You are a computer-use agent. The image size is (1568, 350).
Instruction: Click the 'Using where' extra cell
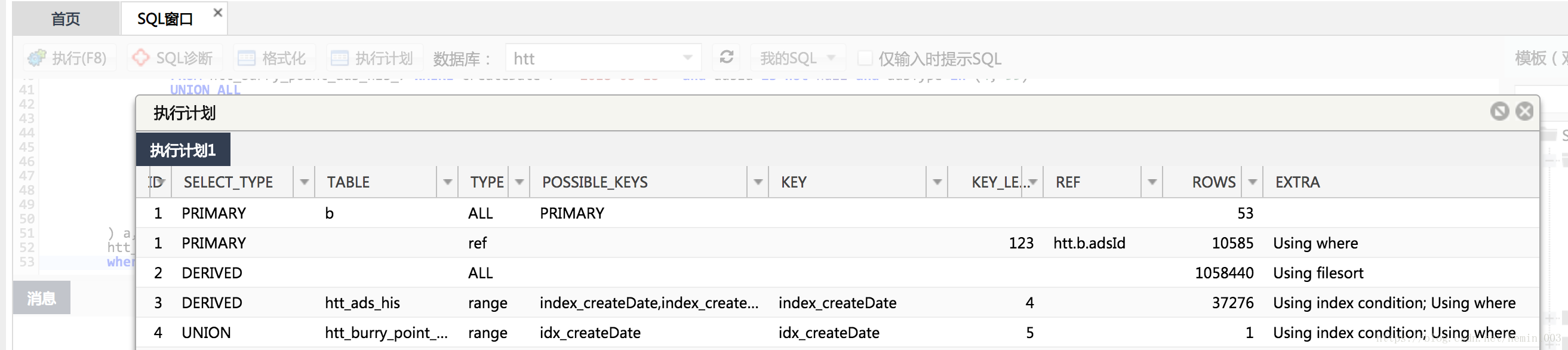(1315, 243)
